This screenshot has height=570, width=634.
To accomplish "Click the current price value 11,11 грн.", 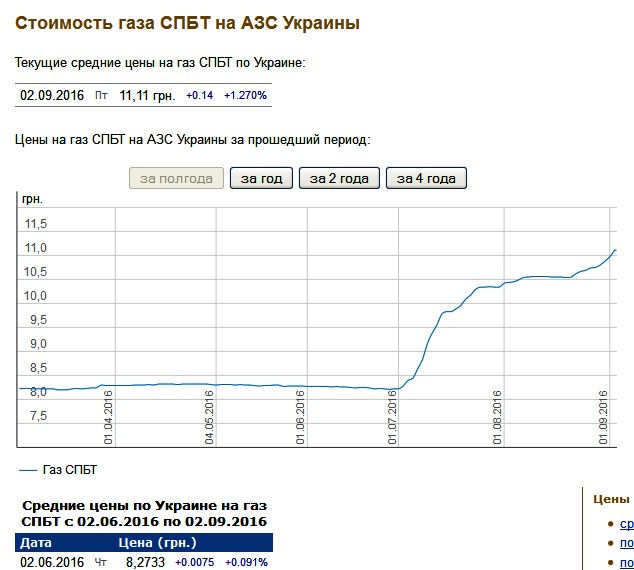I will (147, 96).
